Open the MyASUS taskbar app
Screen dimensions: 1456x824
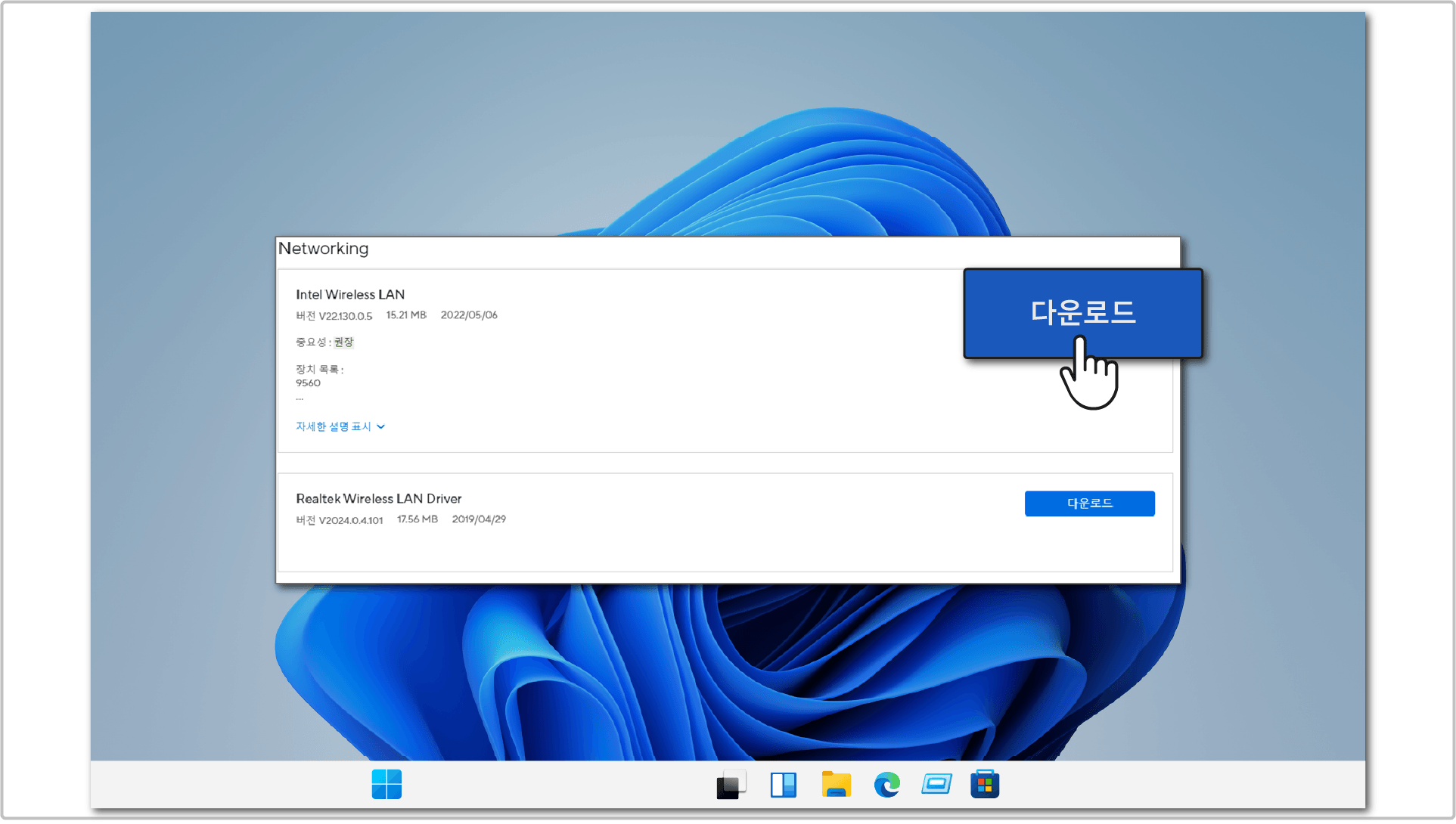pyautogui.click(x=936, y=784)
